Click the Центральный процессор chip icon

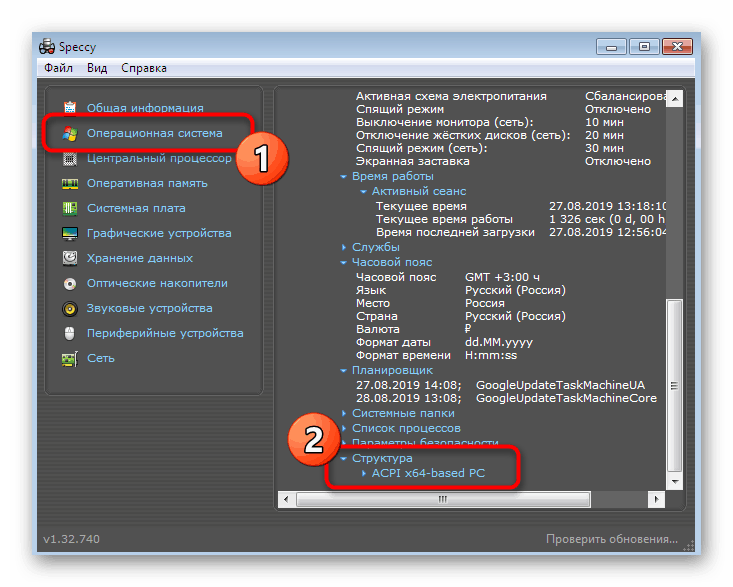(70, 159)
